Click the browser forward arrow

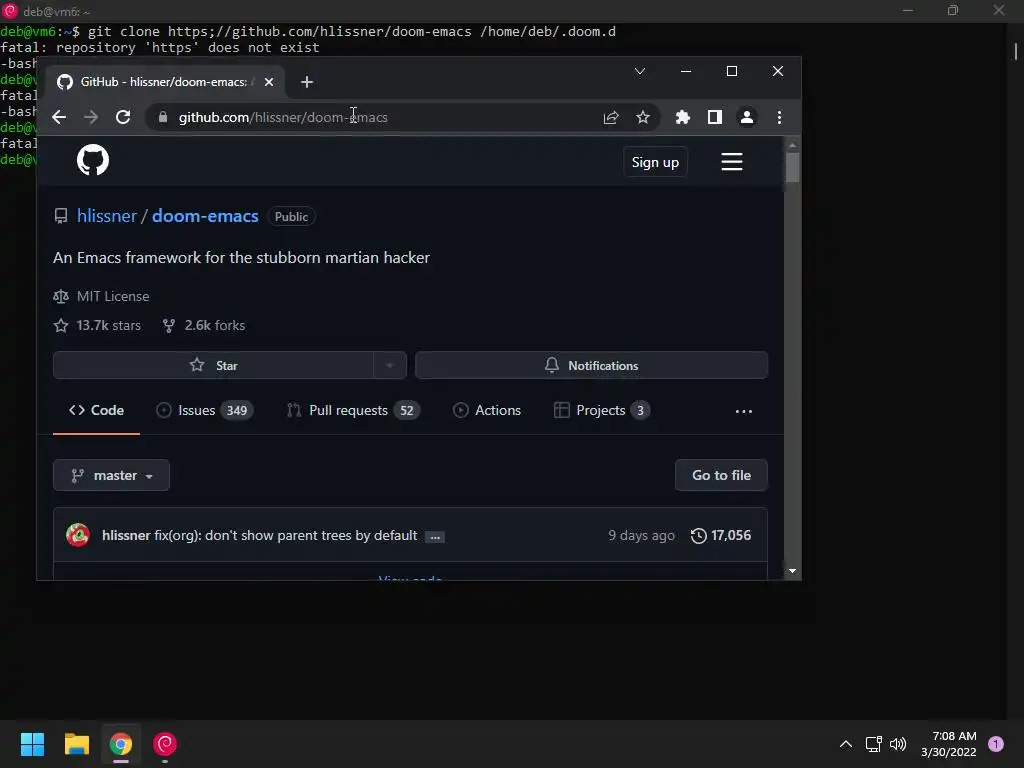point(91,118)
